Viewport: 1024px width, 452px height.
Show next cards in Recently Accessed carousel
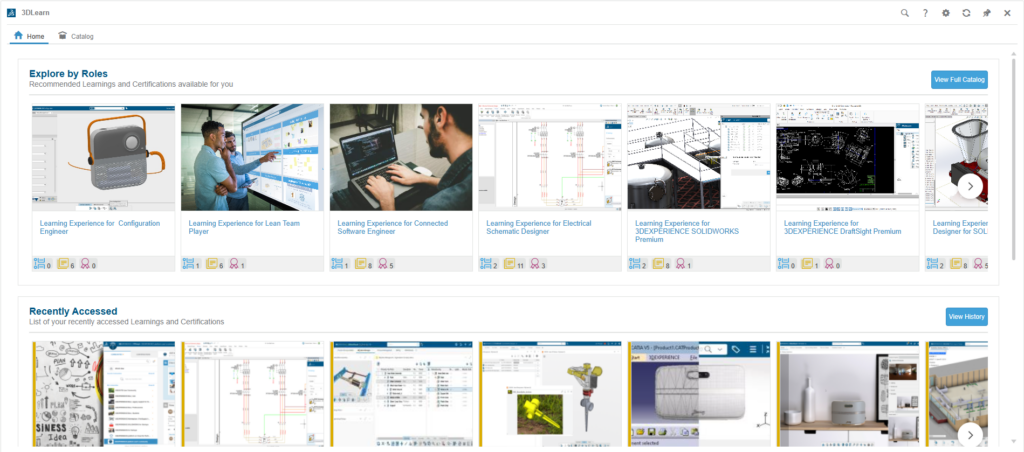(x=970, y=434)
